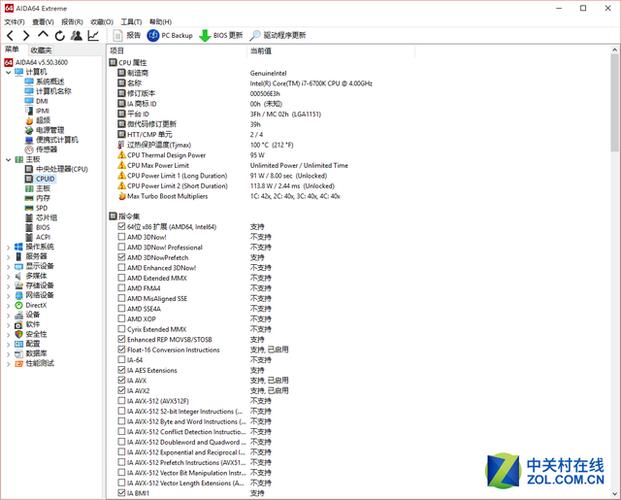
Task: Toggle 64位 x86 扩展 checkbox
Action: pos(122,226)
